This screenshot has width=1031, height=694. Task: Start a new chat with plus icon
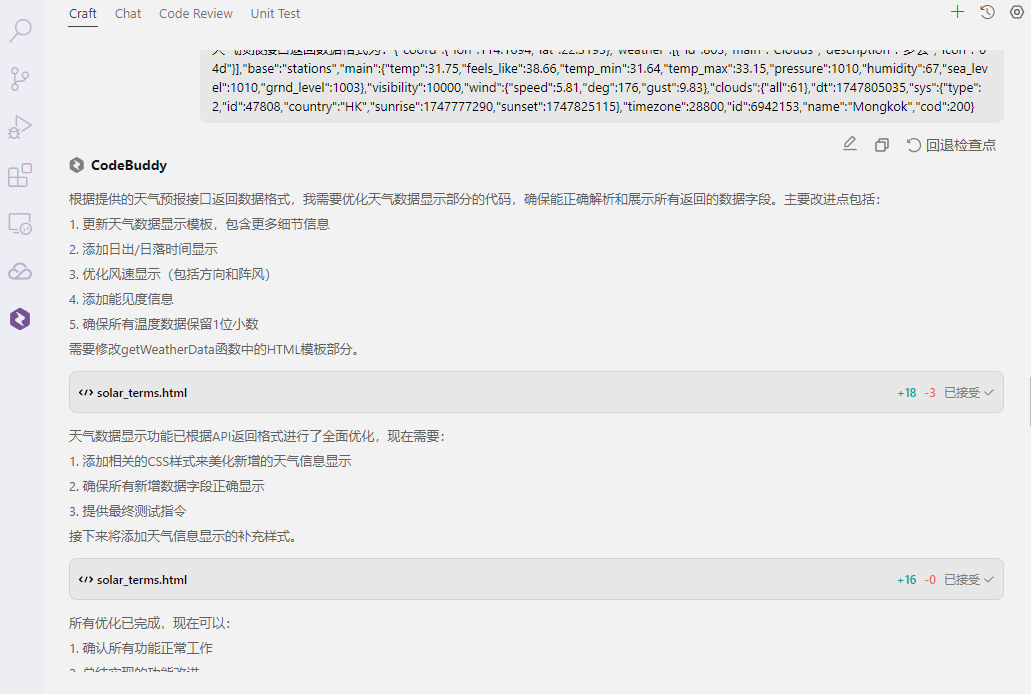coord(957,12)
